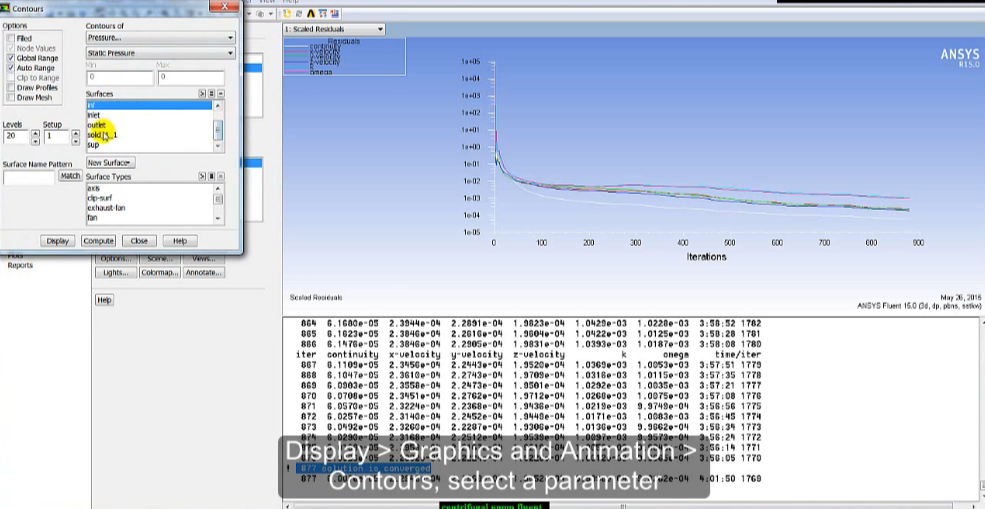
Task: Click the Annotate... button in main window
Action: pyautogui.click(x=204, y=273)
